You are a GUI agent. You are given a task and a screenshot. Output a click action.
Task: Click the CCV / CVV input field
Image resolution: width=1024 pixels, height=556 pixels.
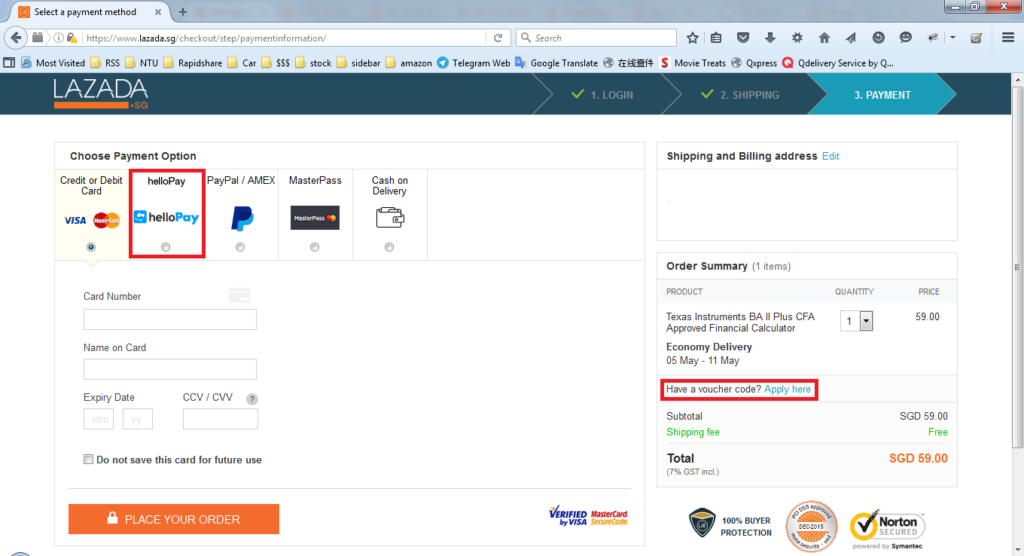pyautogui.click(x=220, y=419)
